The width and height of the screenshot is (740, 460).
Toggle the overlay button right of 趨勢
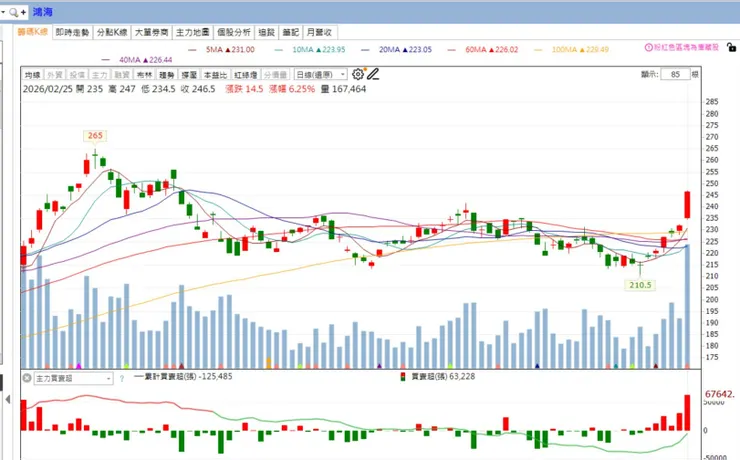pyautogui.click(x=189, y=75)
